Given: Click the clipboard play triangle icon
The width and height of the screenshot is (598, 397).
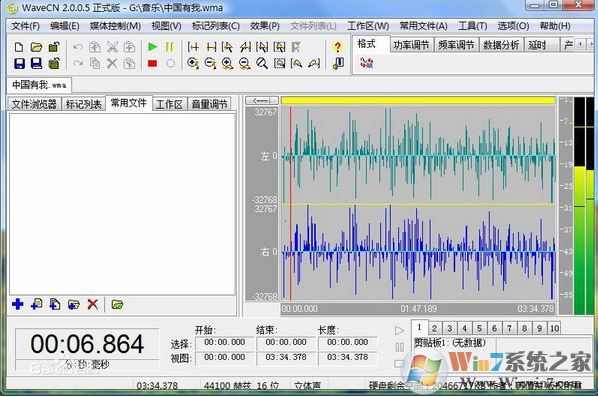Looking at the screenshot, I should pyautogui.click(x=399, y=330).
